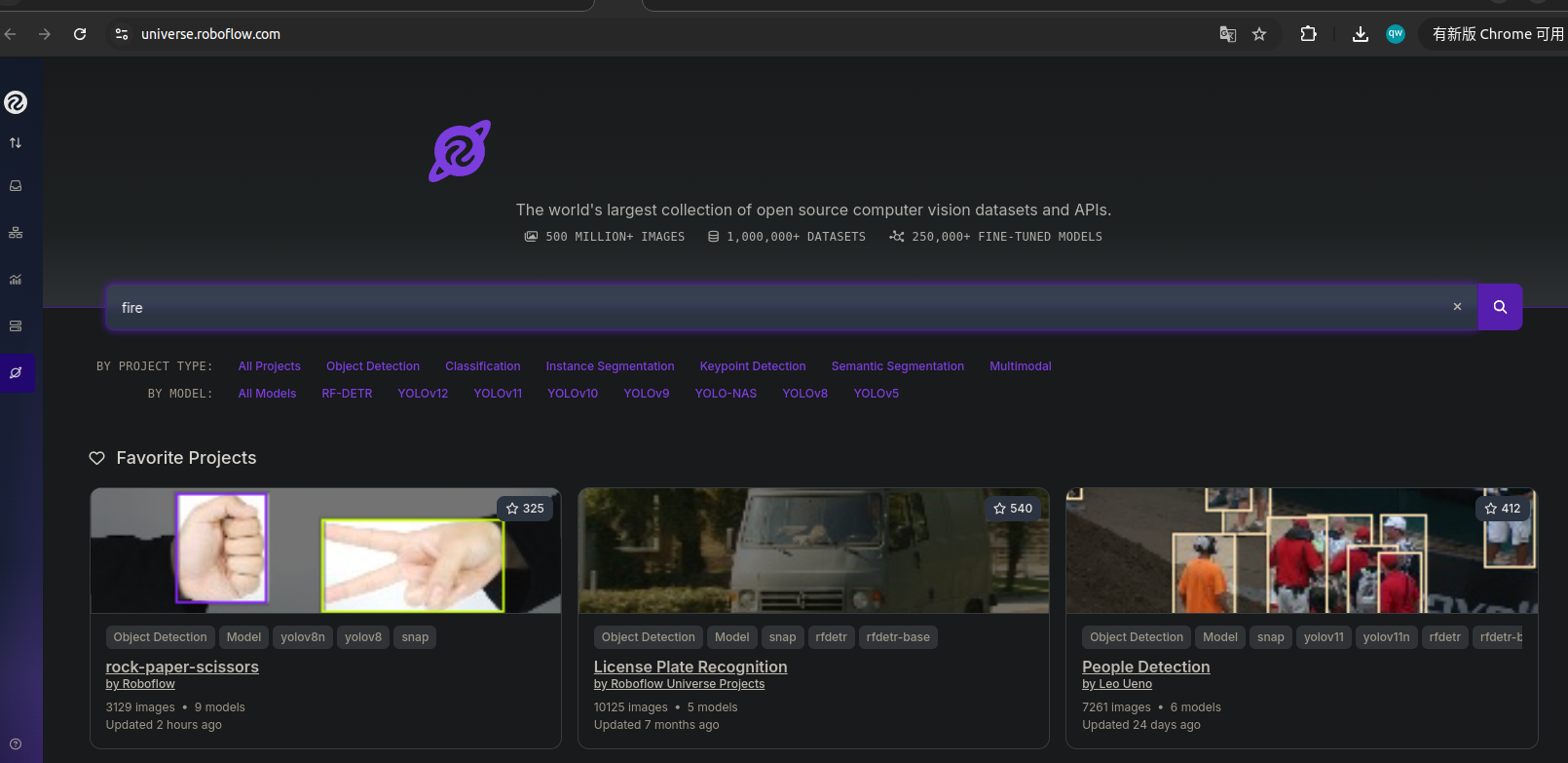This screenshot has width=1568, height=763.
Task: Click the Roboflow logo in the sidebar
Action: coord(16,102)
